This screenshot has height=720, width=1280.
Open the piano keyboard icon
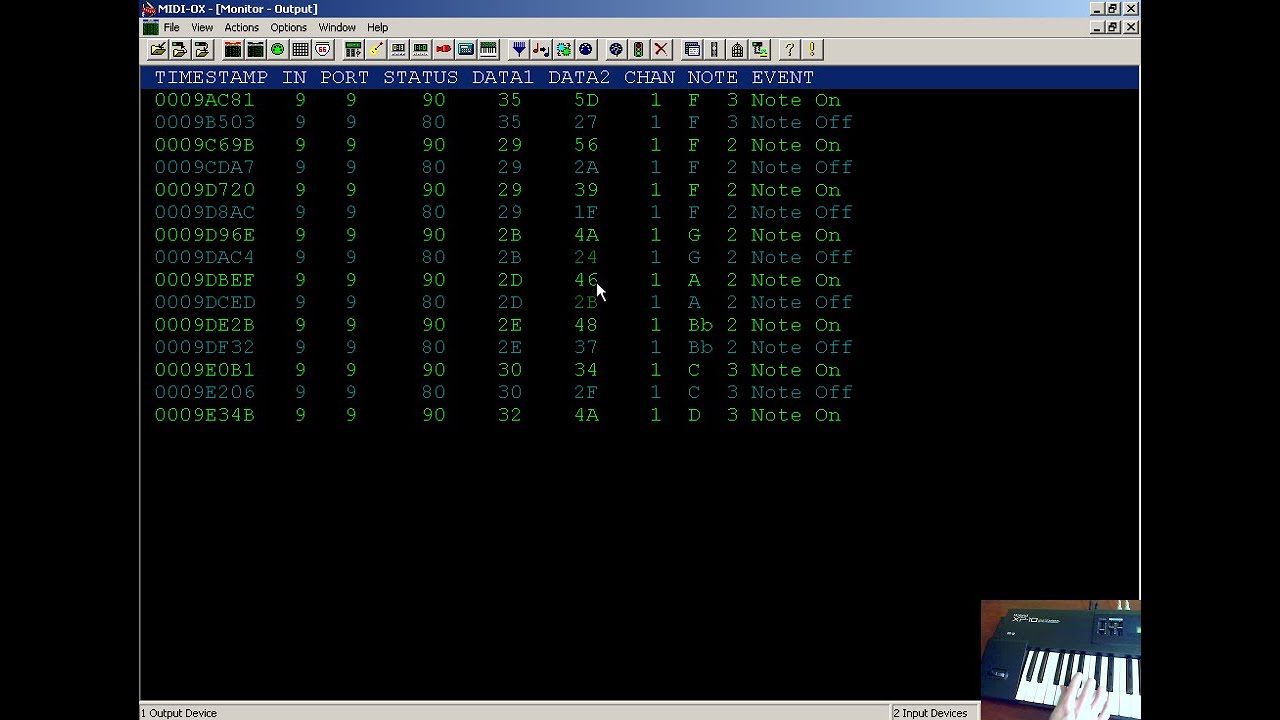click(x=488, y=49)
